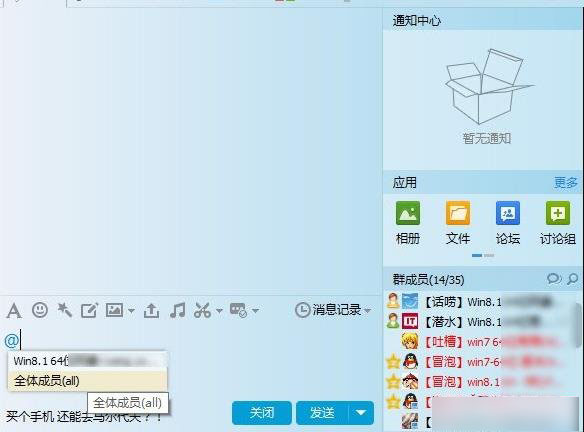Click penguin avatar of 【冒泡】win7-6
Viewport: 584px width, 432px height.
tap(410, 361)
